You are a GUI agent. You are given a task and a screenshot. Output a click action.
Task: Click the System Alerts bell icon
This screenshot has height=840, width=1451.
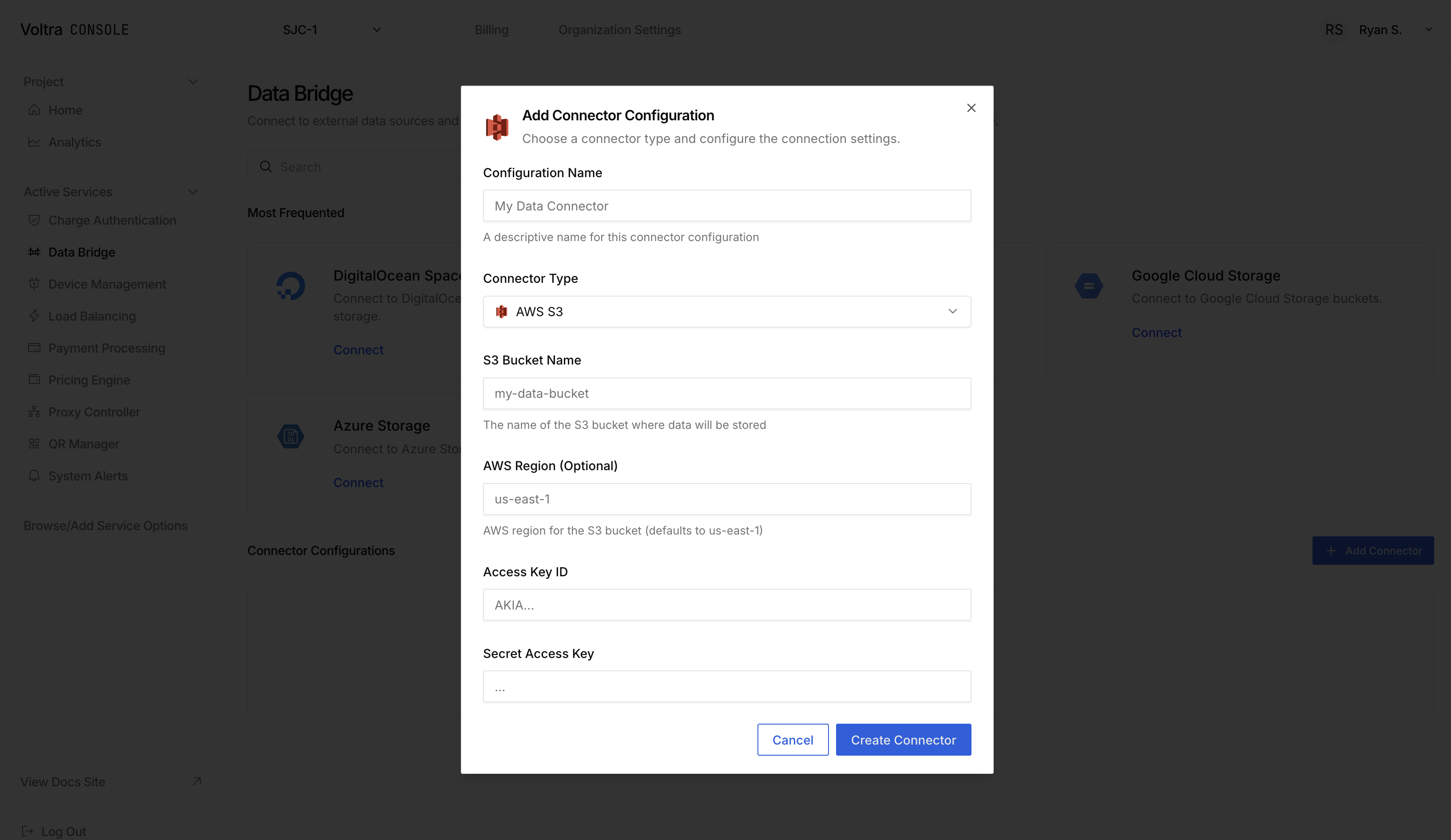point(34,475)
